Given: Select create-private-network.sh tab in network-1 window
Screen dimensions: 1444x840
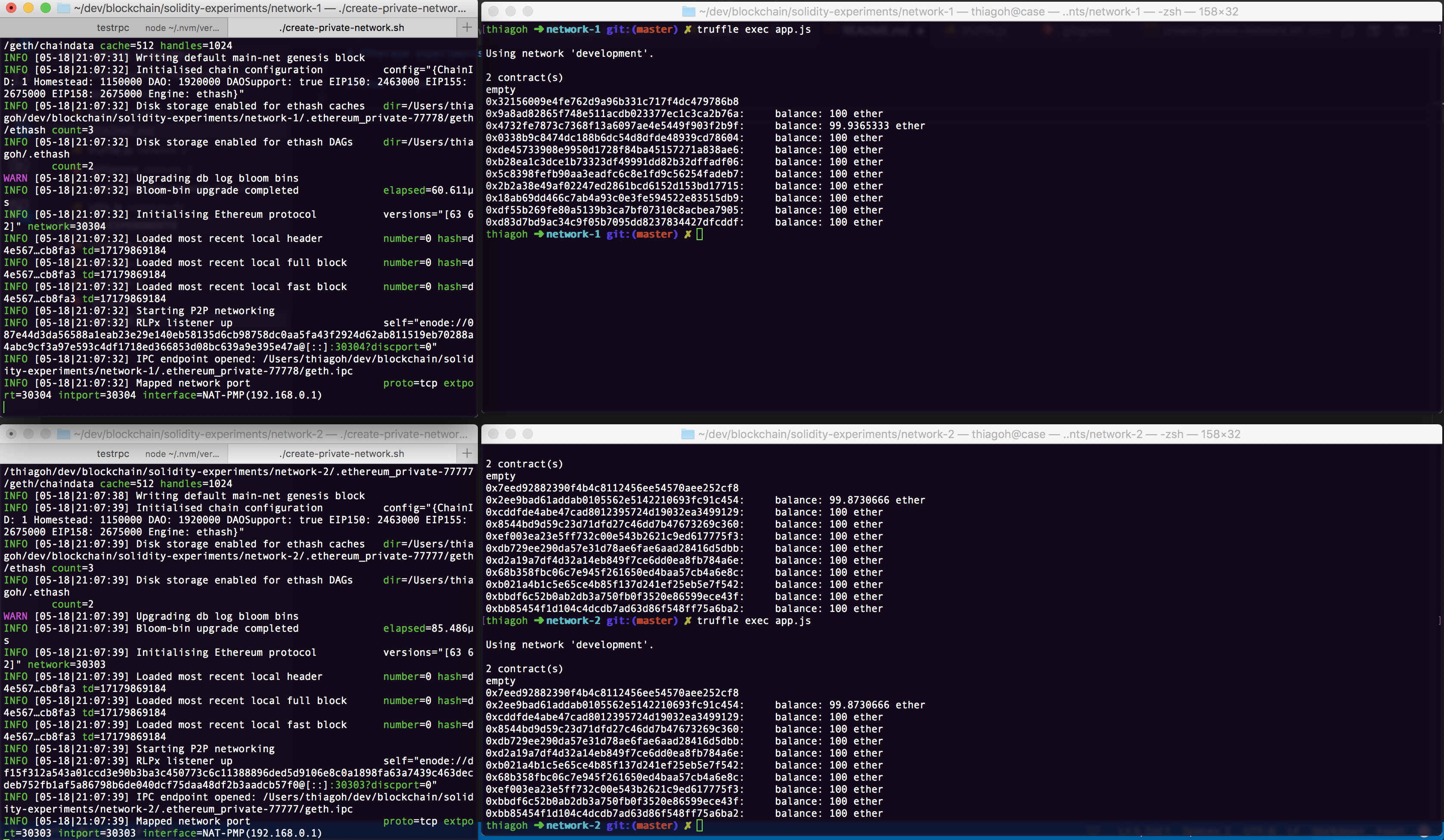Looking at the screenshot, I should tap(342, 28).
